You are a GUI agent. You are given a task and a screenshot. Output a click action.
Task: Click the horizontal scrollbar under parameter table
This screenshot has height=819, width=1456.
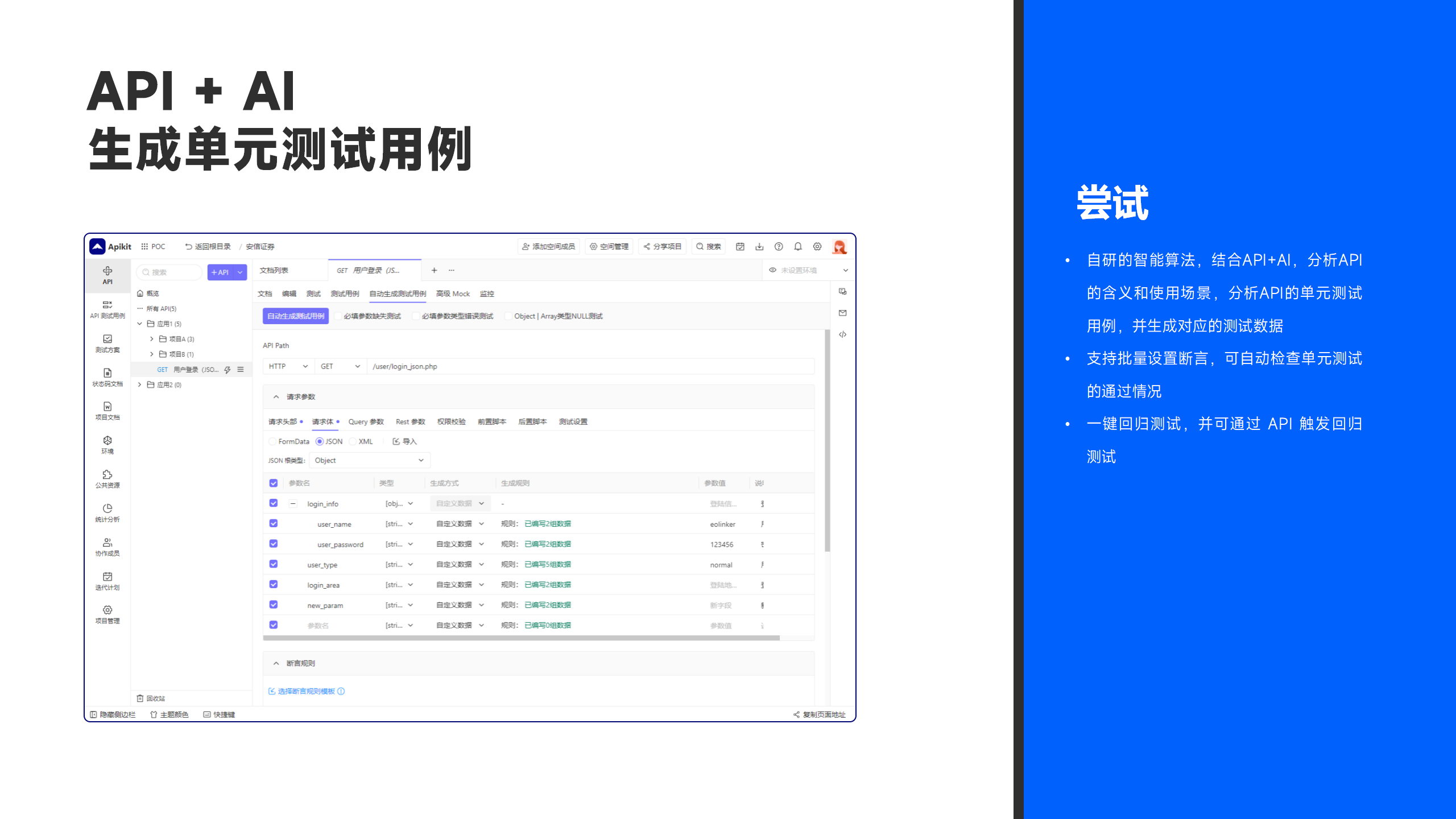[x=520, y=638]
